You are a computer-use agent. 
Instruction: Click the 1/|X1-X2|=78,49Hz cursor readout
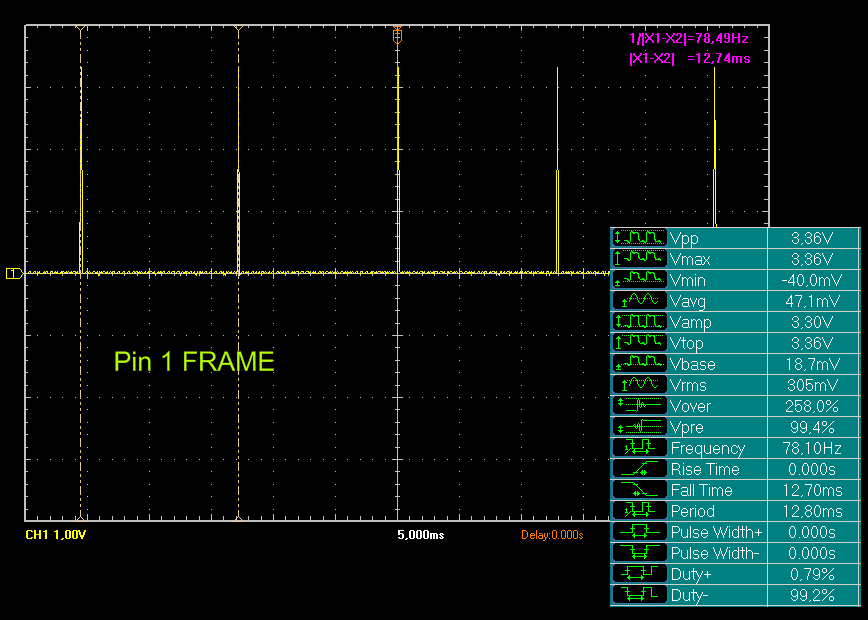pyautogui.click(x=689, y=38)
